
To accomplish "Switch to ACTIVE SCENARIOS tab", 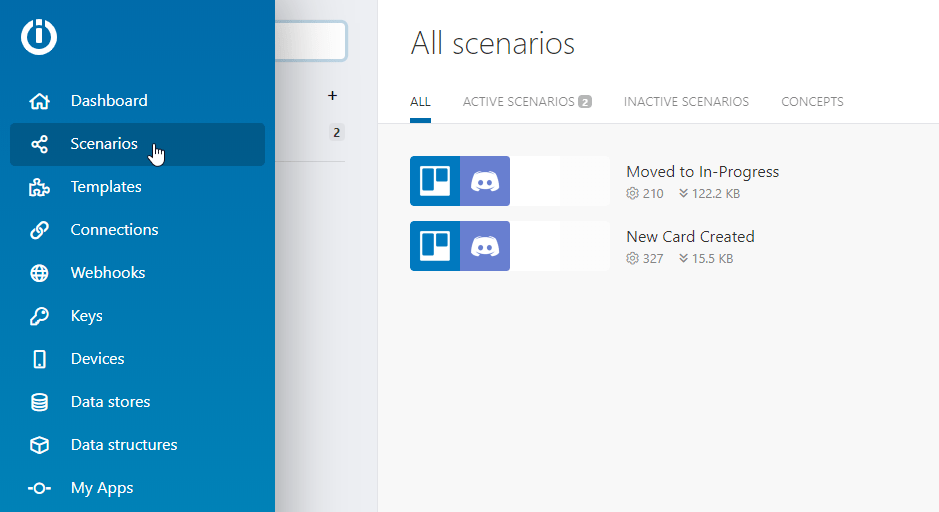I will pos(527,102).
